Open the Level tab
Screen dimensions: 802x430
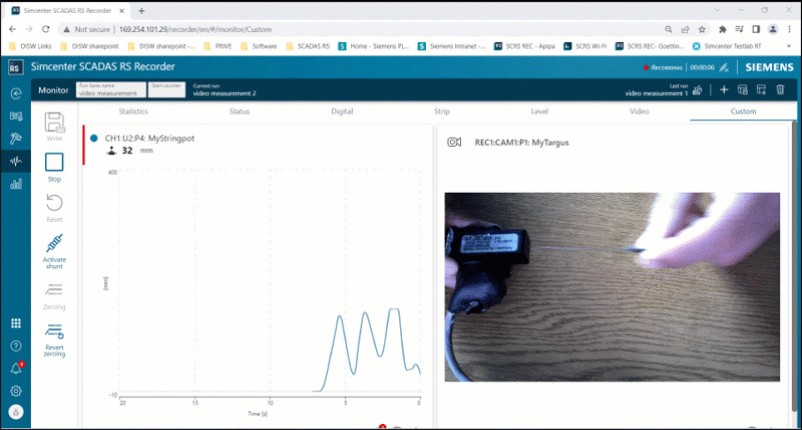(539, 111)
